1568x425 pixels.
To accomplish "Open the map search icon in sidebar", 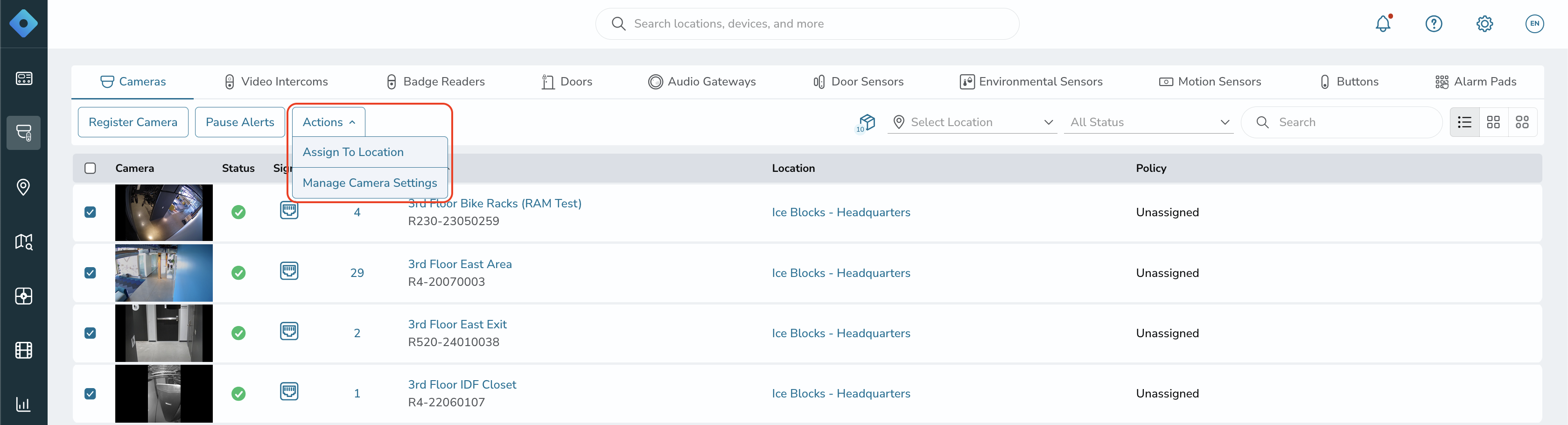I will pyautogui.click(x=24, y=242).
